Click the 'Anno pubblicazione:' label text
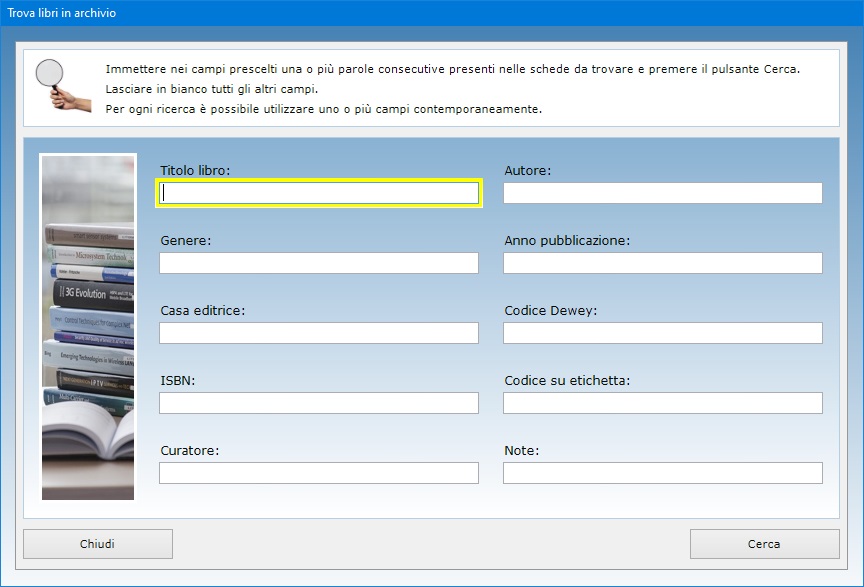864x587 pixels. 567,241
